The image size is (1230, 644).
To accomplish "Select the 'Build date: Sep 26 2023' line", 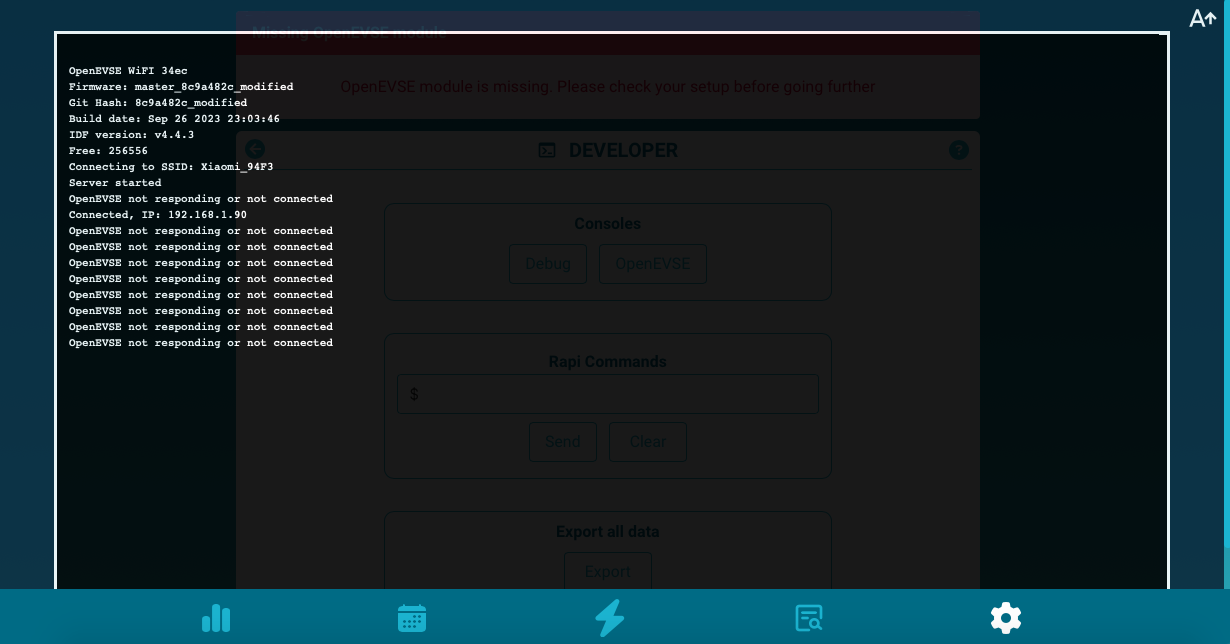I will [174, 119].
